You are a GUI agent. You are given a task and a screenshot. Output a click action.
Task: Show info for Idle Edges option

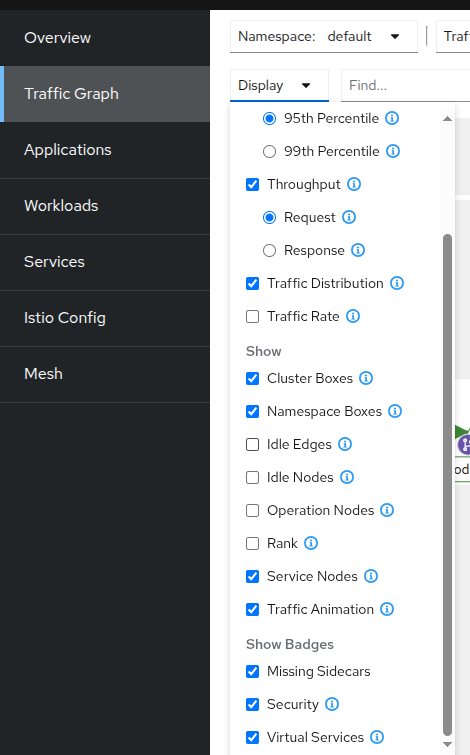[345, 444]
